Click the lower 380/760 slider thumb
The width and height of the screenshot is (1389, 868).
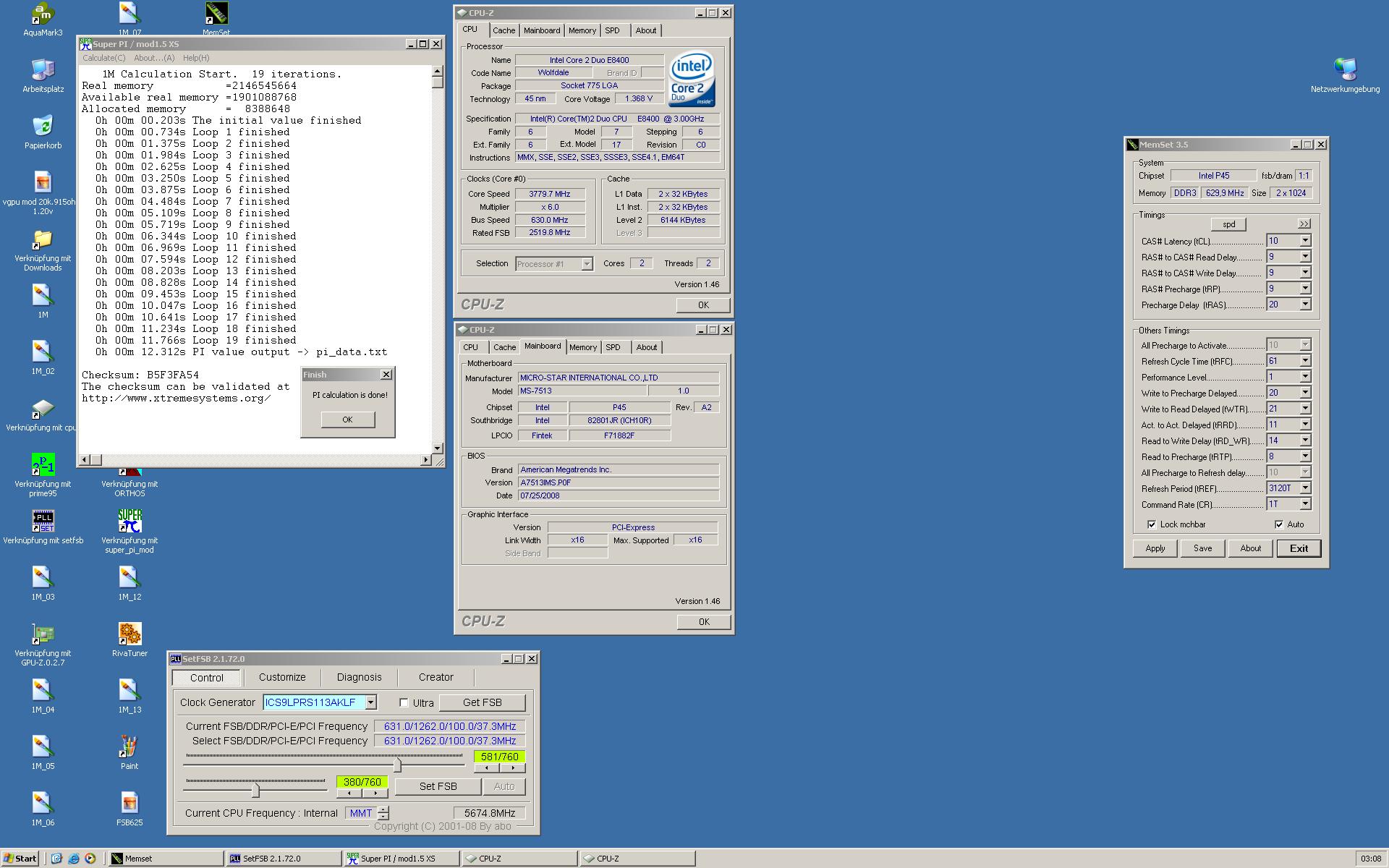pos(255,790)
